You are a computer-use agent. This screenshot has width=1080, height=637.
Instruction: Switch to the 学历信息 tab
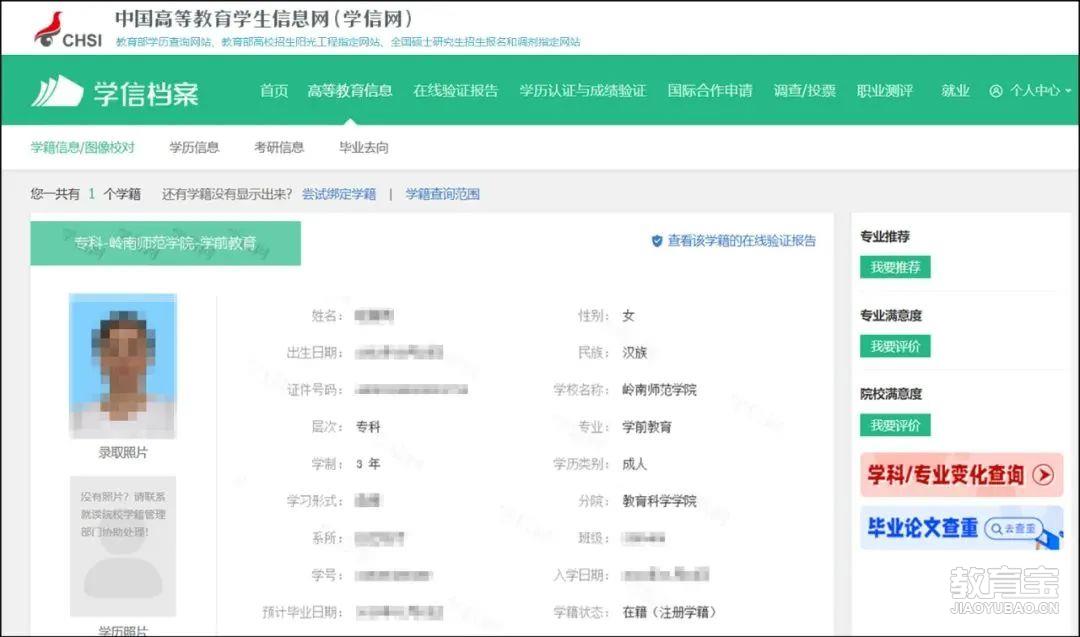point(194,147)
